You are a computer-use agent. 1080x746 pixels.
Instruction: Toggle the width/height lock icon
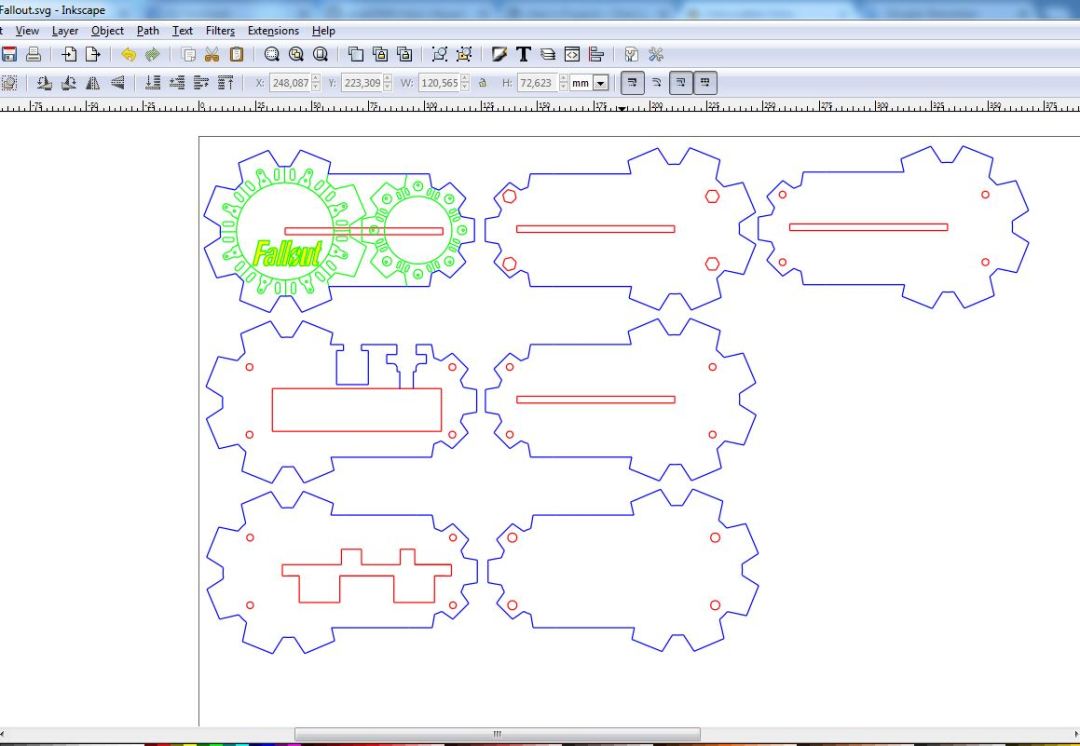point(482,83)
